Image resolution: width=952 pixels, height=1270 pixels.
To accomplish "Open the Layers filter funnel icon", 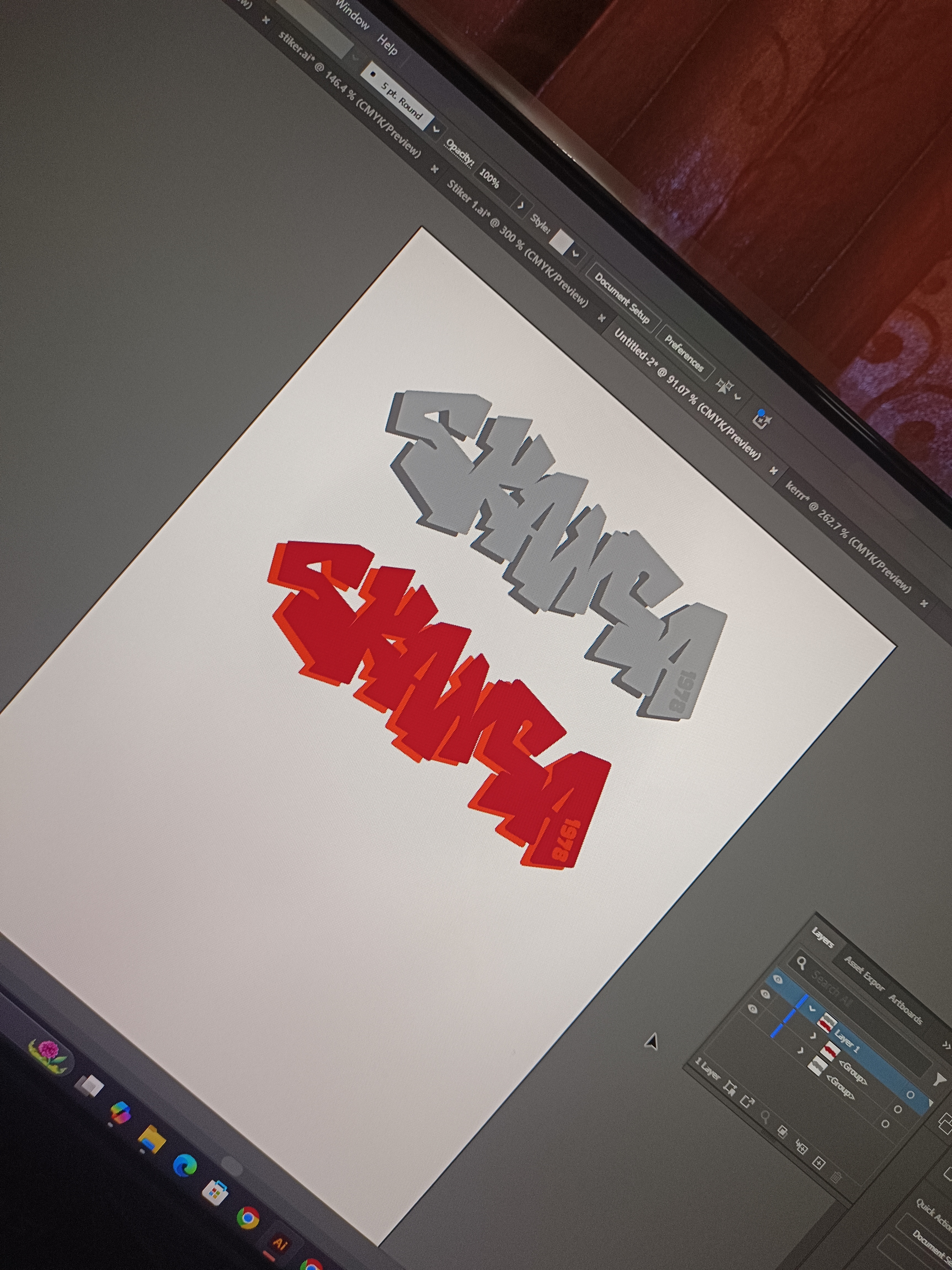I will (939, 1080).
